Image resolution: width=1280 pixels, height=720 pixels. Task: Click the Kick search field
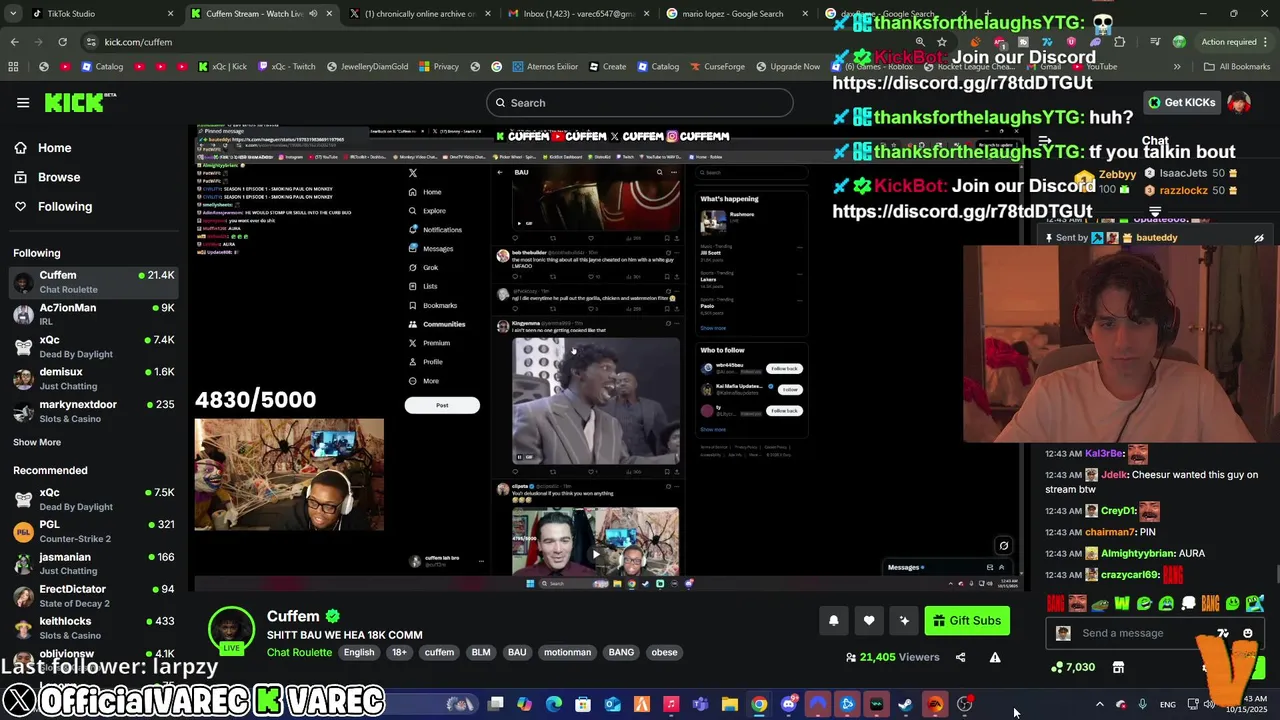tap(640, 103)
